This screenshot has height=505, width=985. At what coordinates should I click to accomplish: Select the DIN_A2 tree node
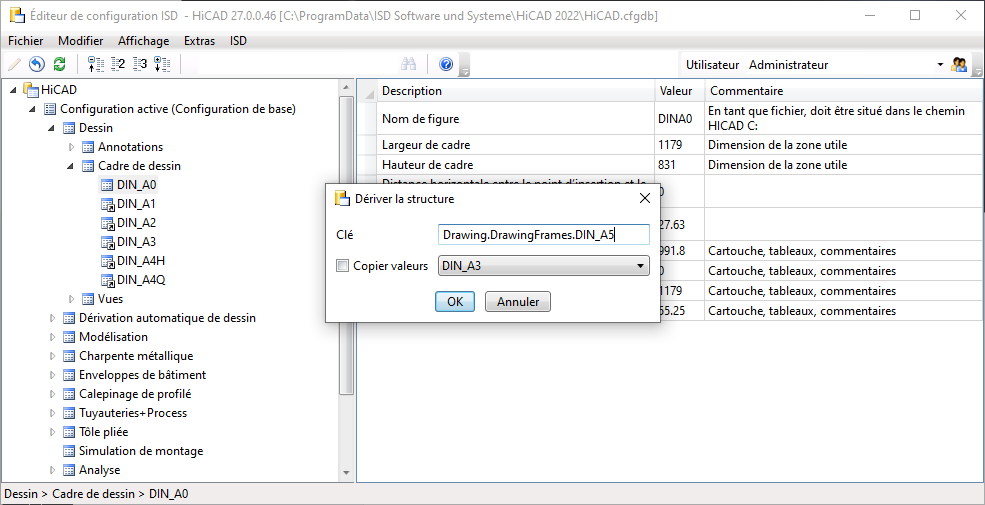pyautogui.click(x=136, y=222)
